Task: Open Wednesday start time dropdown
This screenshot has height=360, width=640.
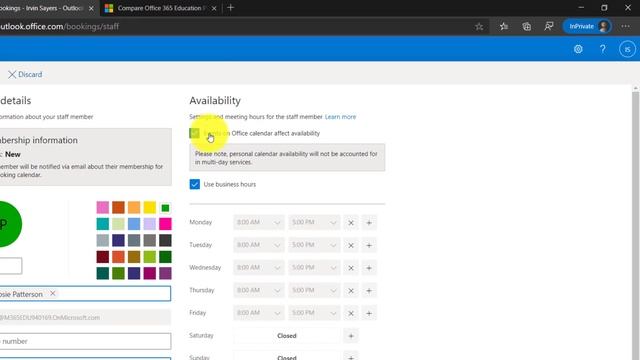Action: click(x=258, y=268)
